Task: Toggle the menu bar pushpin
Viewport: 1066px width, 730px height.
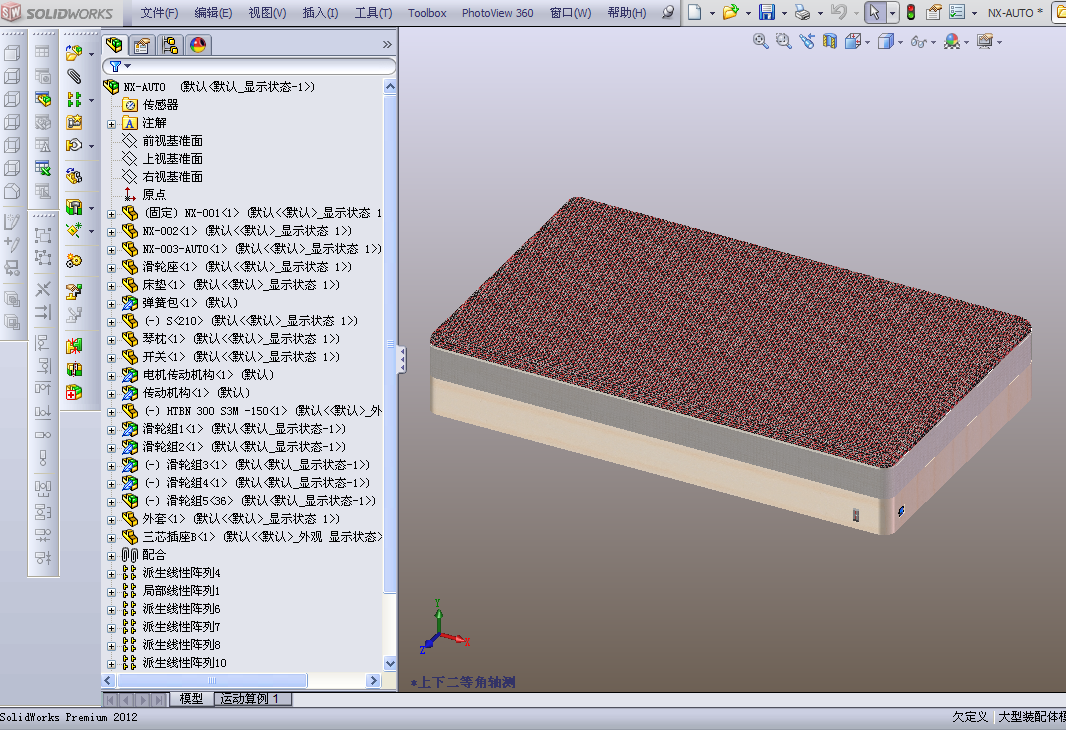Action: click(668, 12)
